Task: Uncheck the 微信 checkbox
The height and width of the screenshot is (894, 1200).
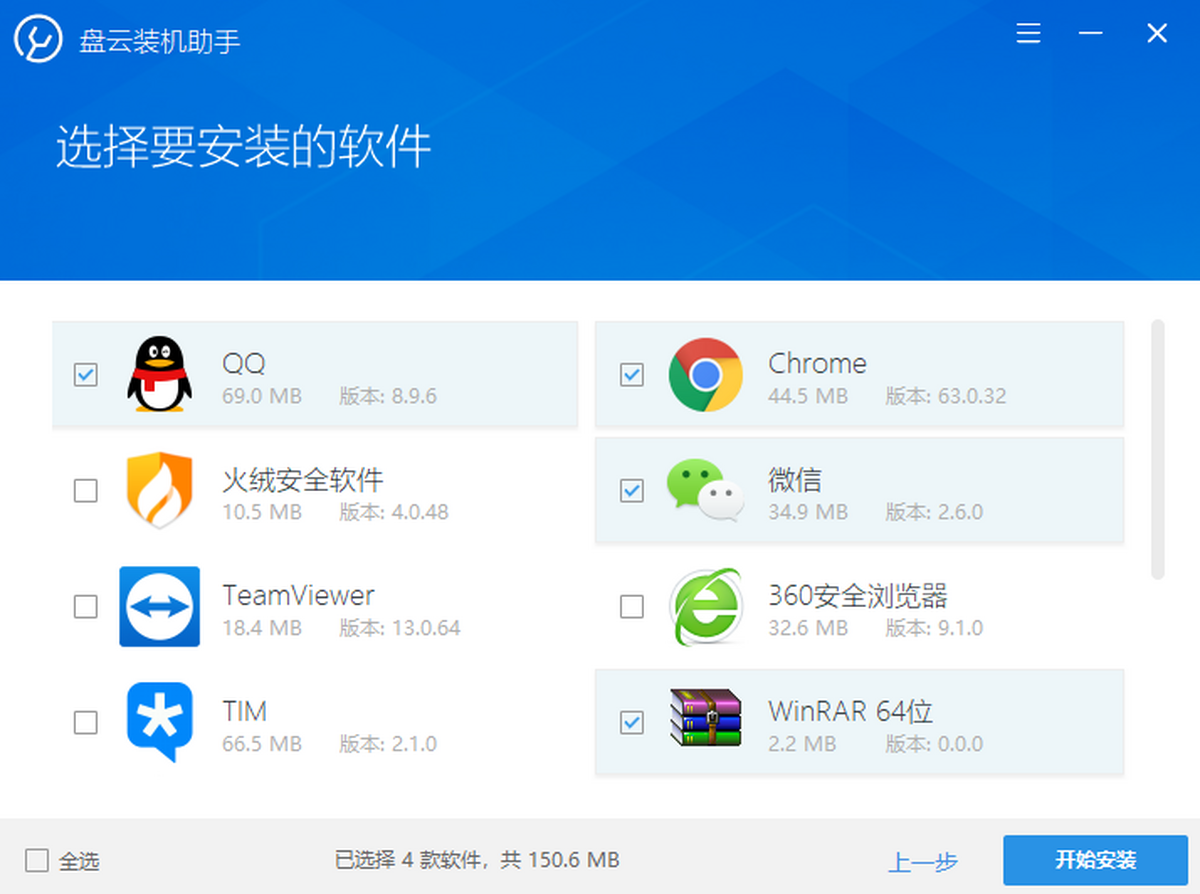Action: 632,490
